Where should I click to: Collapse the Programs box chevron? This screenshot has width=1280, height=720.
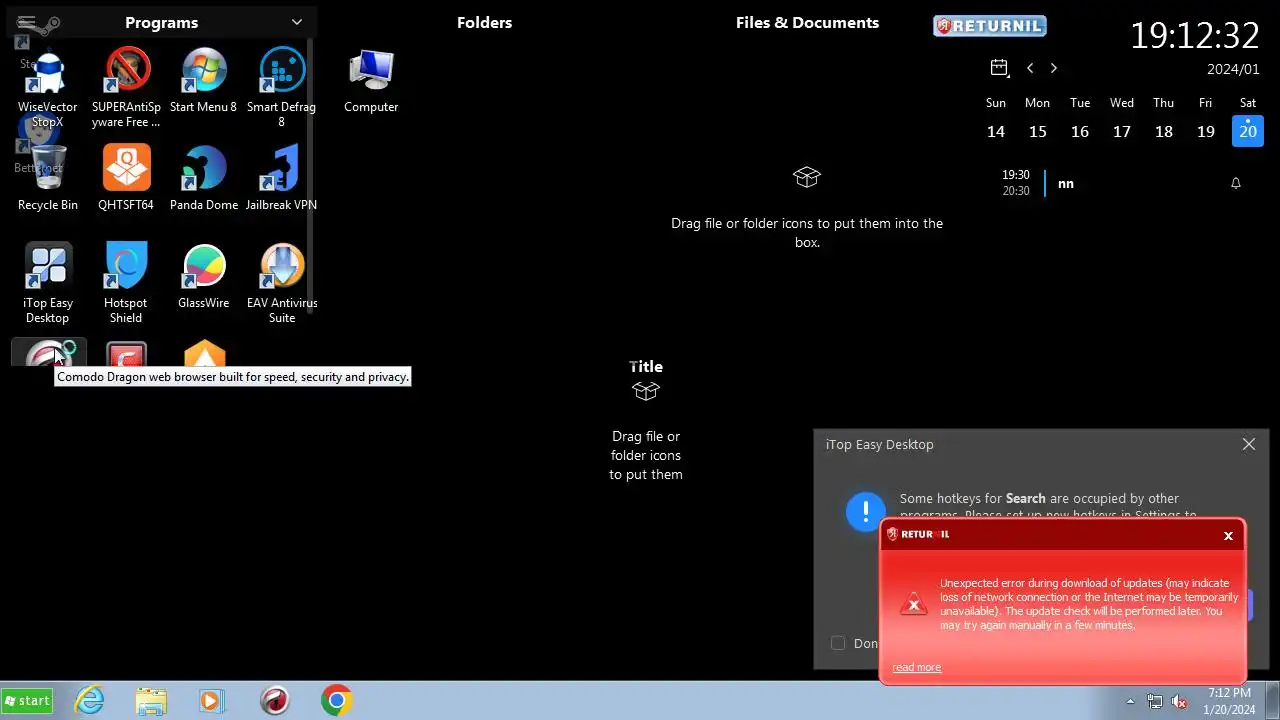297,22
